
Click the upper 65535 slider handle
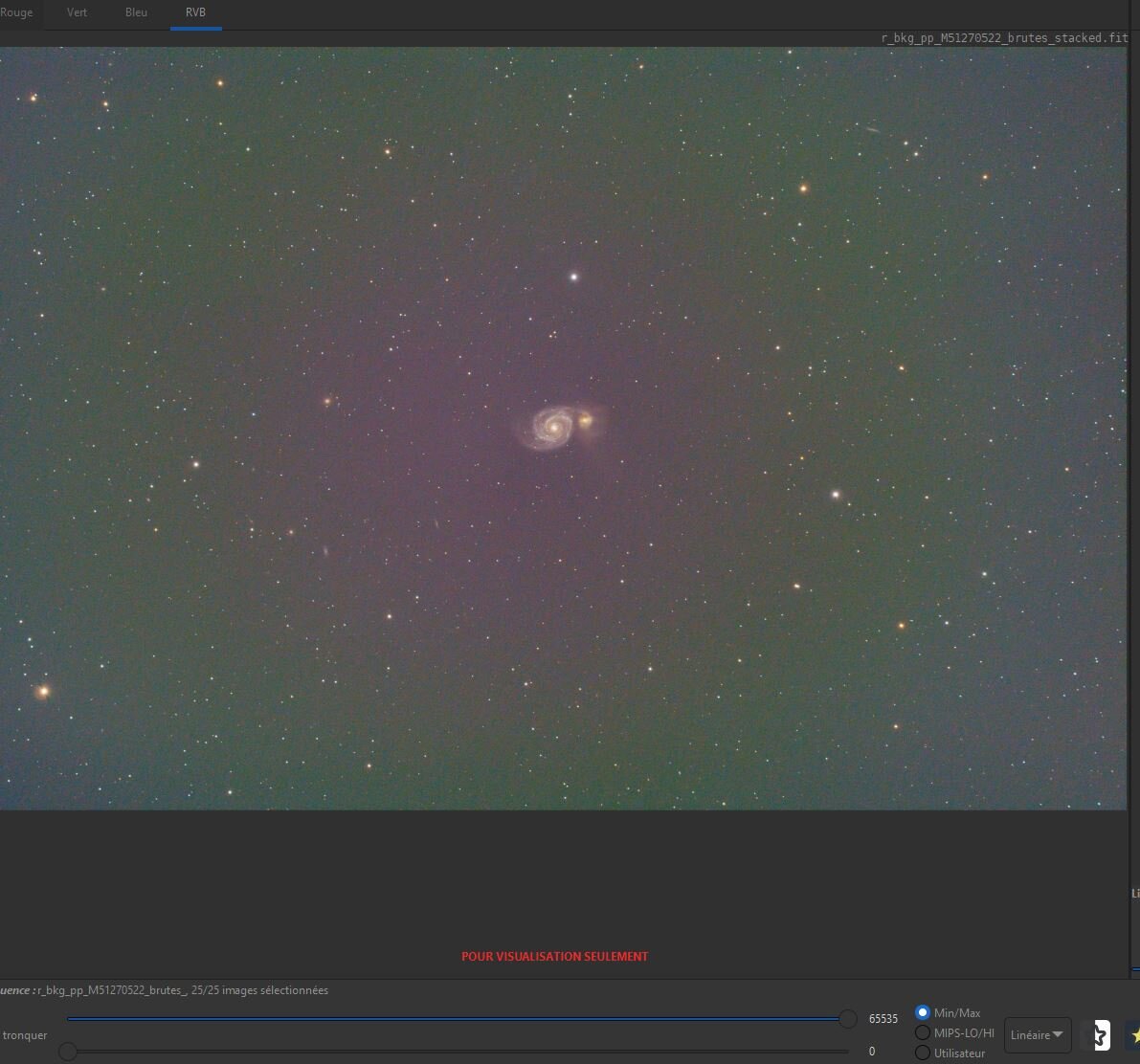click(848, 1018)
